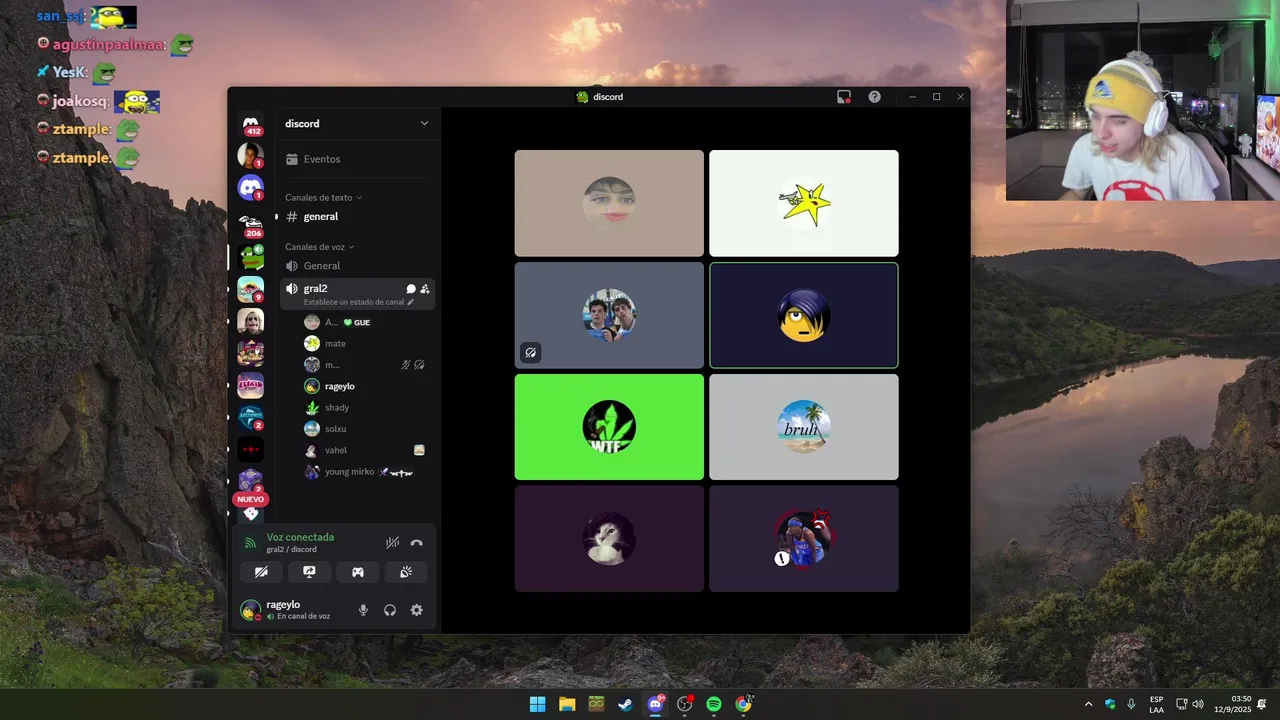
Task: Select participant tile with bruh beach avatar
Action: [x=804, y=427]
